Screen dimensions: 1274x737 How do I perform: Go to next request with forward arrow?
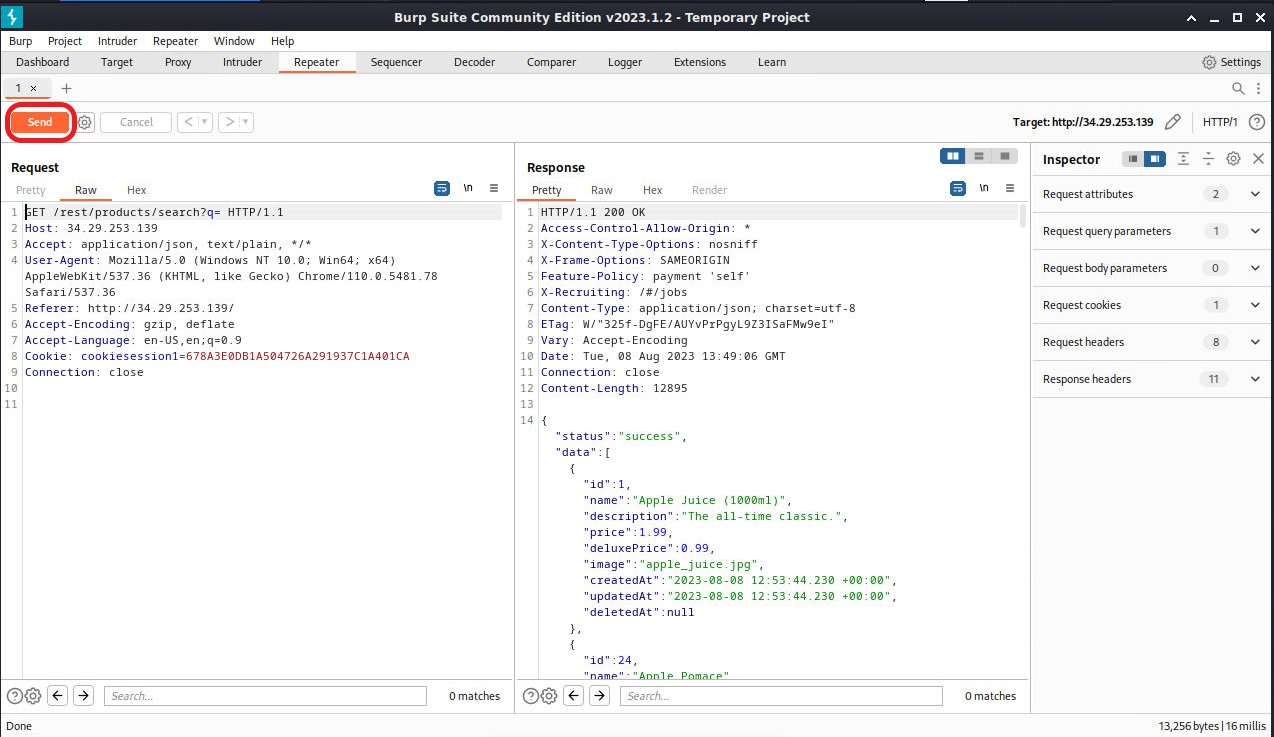(x=229, y=122)
